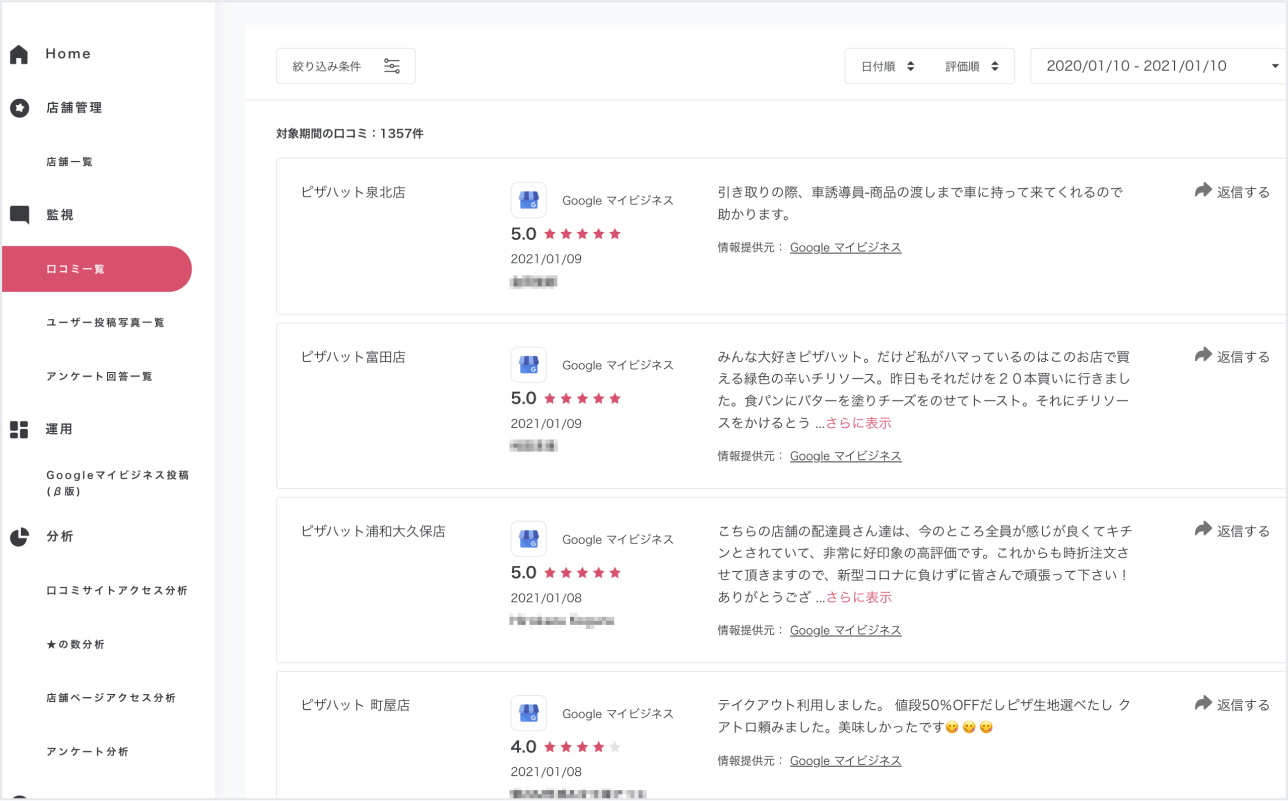Screen dimensions: 1288x801
Task: Click reply arrow icon for ピザハット浦和大久保店 review
Action: coord(1203,529)
